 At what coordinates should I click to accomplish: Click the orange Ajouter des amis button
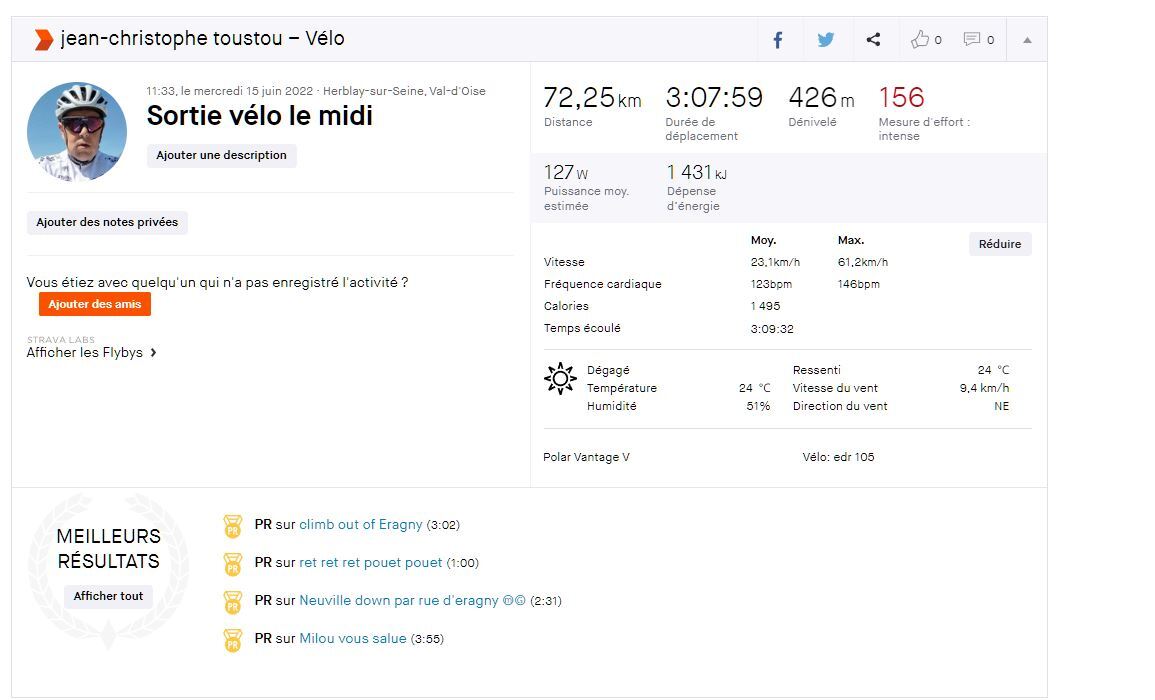point(95,304)
